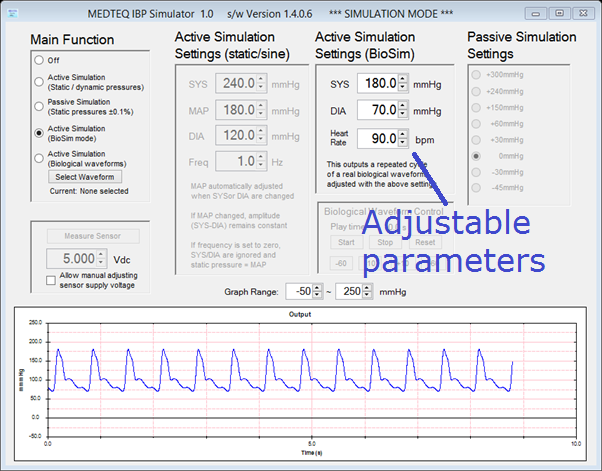This screenshot has height=471, width=602.
Task: Select the +60mmHg passive setting
Action: 476,124
